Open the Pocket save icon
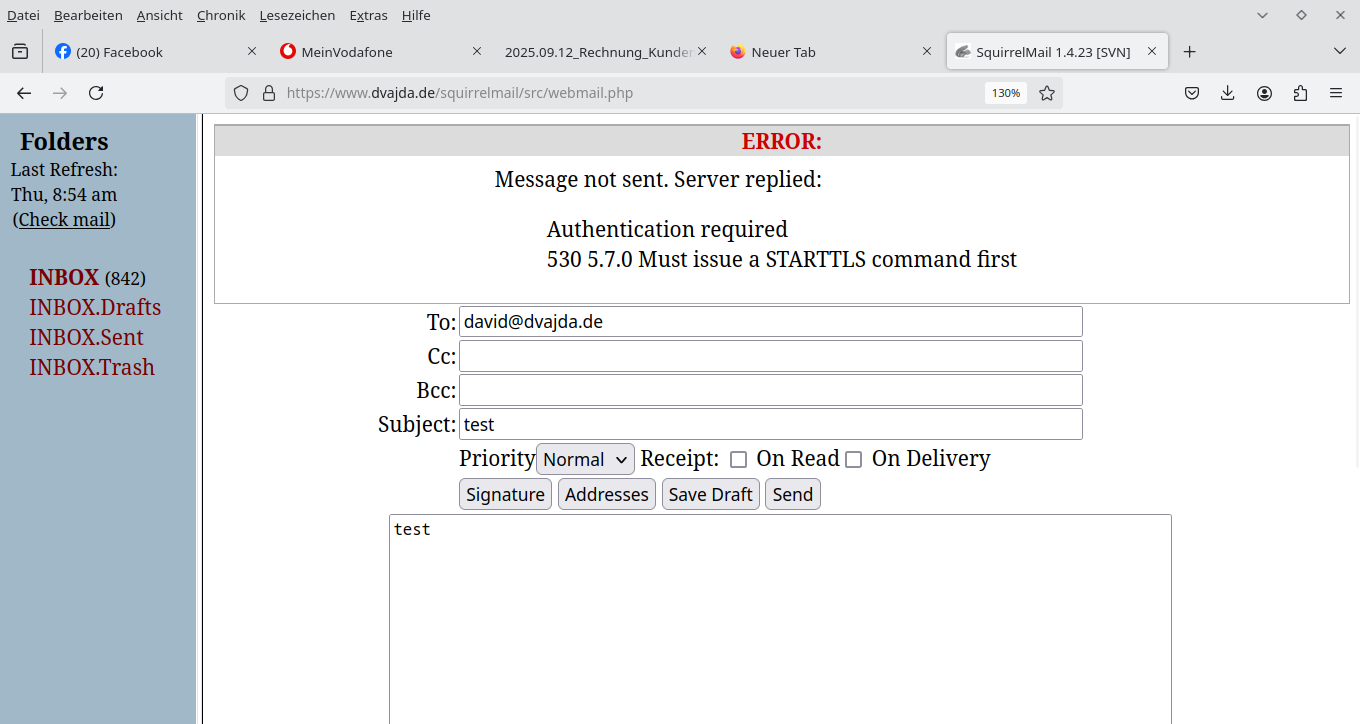Viewport: 1360px width, 724px height. [x=1192, y=93]
